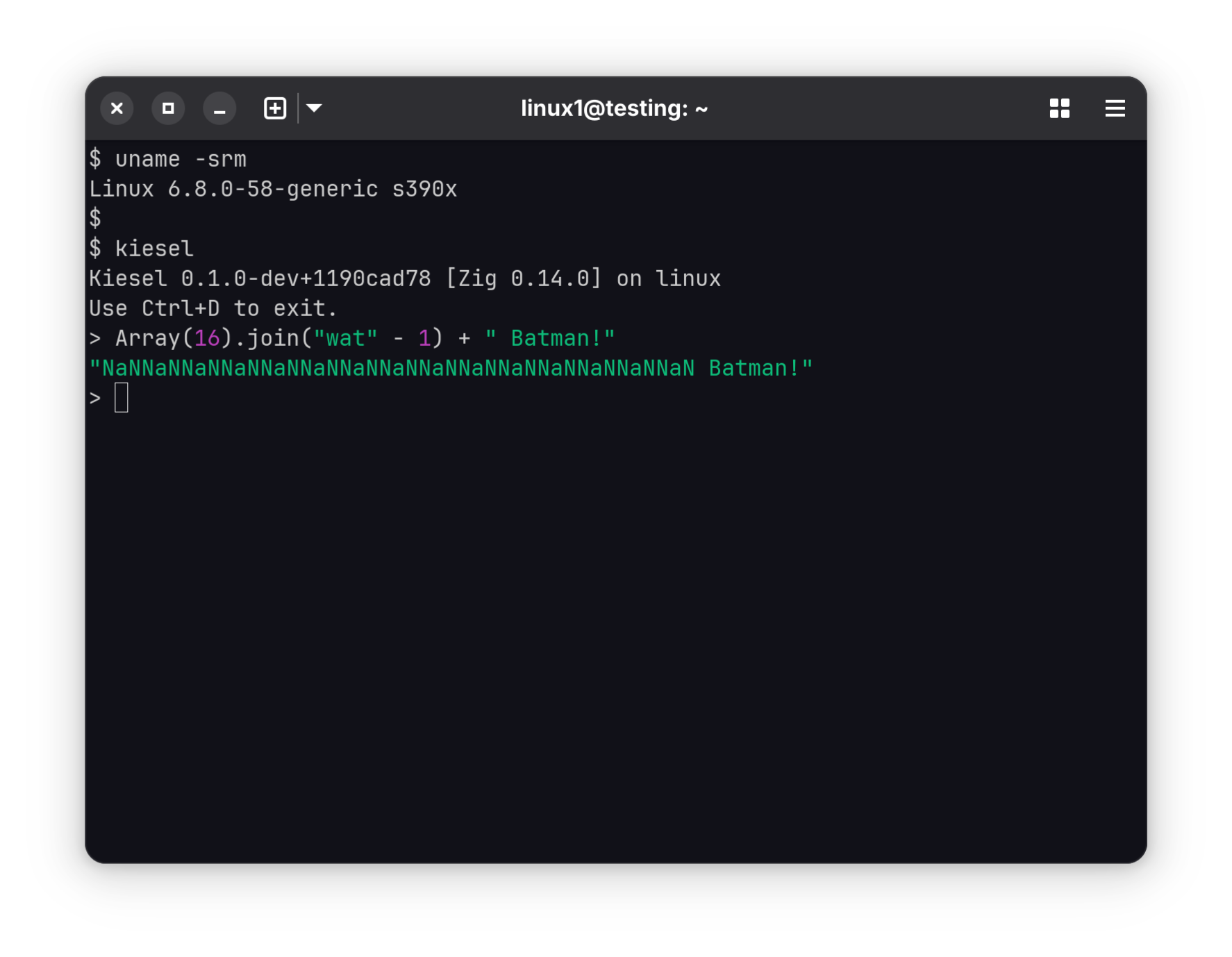Close the terminal window
1232x957 pixels.
117,108
